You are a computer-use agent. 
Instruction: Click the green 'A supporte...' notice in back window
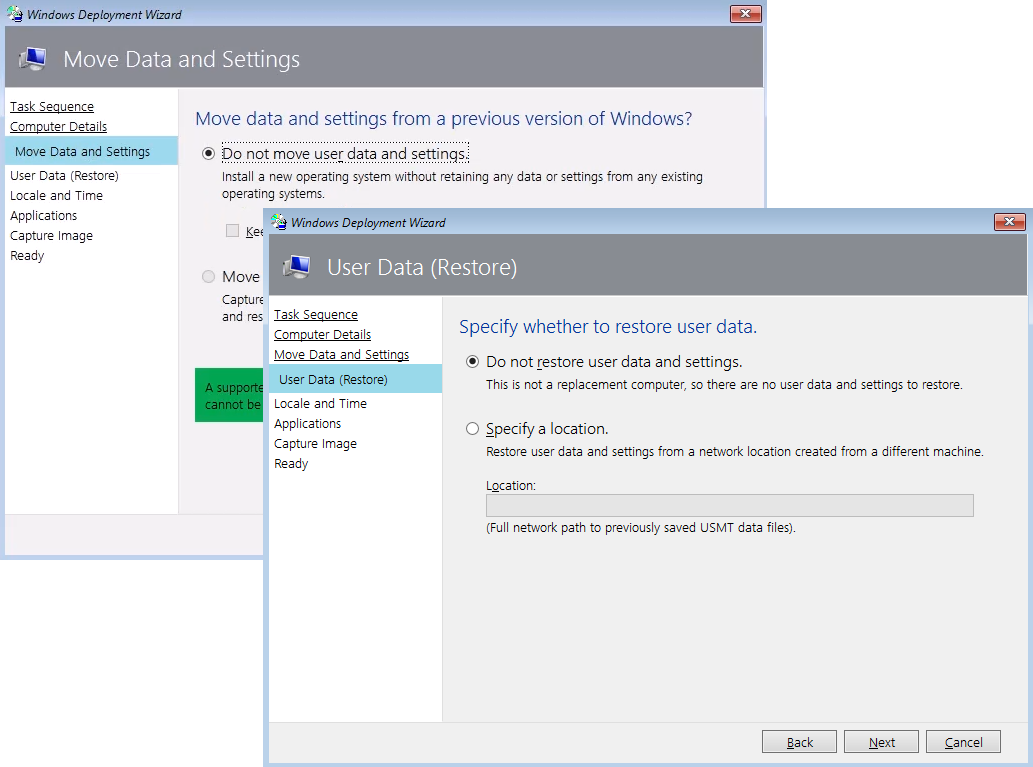[x=229, y=395]
